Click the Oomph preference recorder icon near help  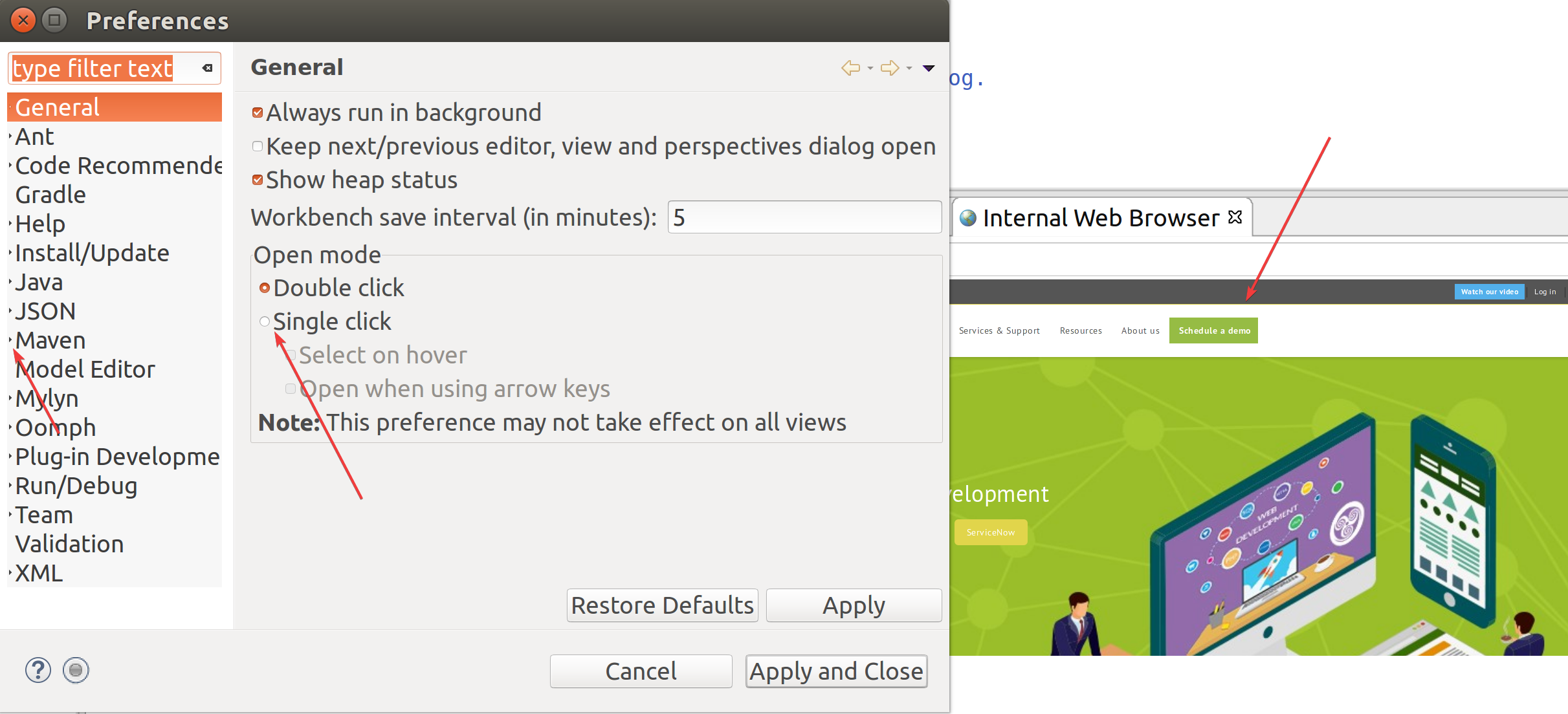coord(76,670)
